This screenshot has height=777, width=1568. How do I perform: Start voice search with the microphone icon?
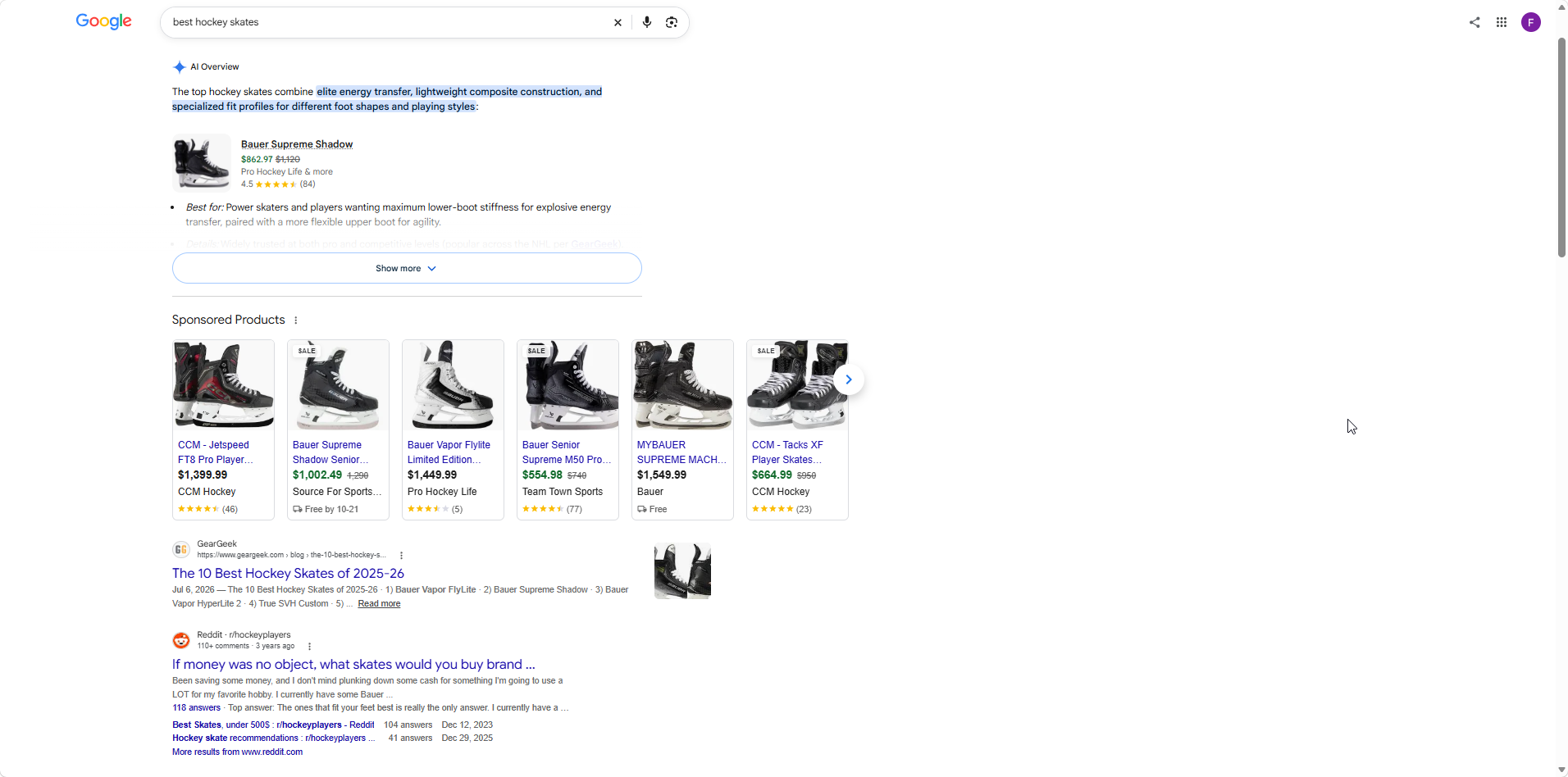coord(647,22)
